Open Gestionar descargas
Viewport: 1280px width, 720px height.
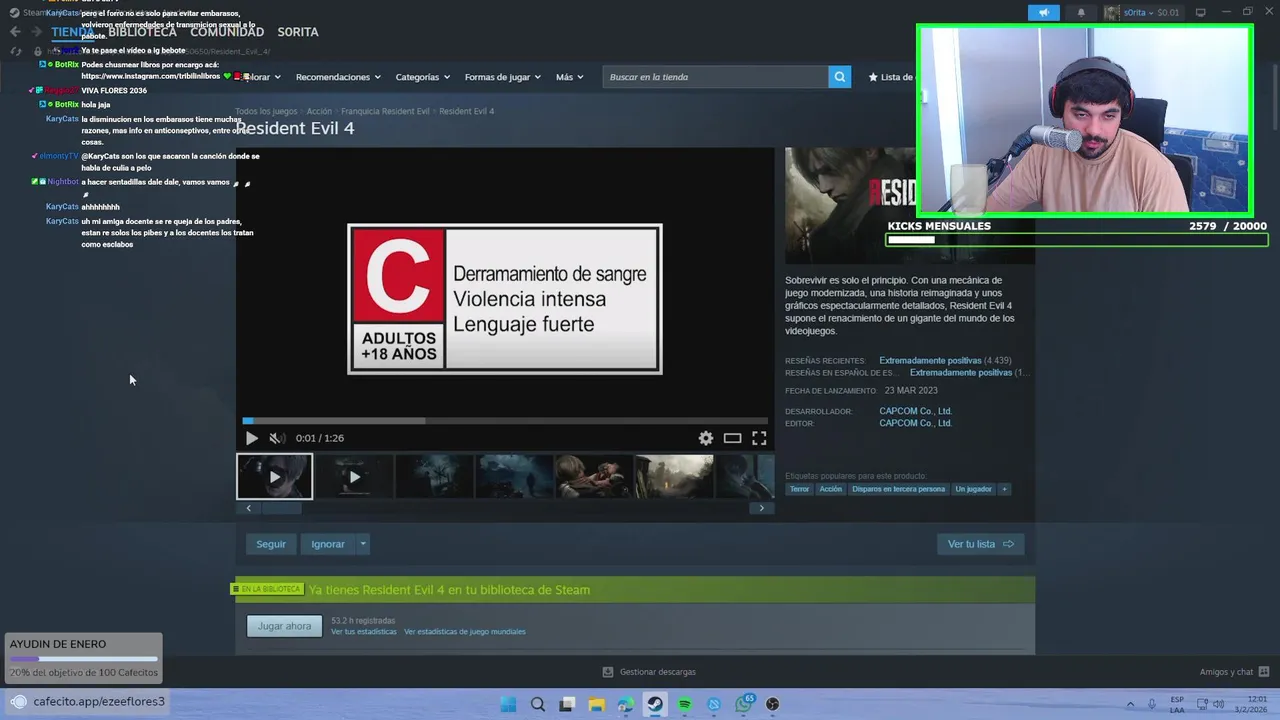(x=648, y=672)
